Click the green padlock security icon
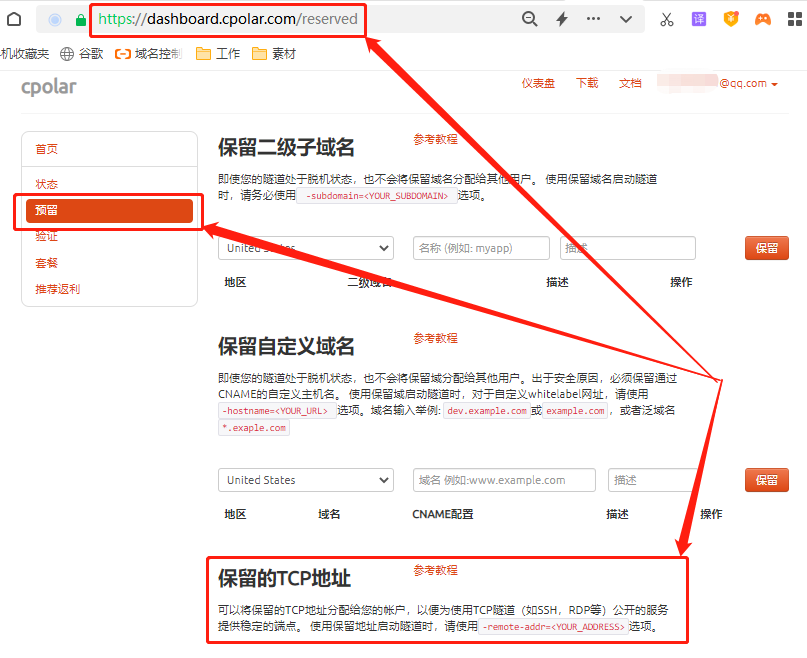Image resolution: width=807 pixels, height=658 pixels. click(81, 19)
